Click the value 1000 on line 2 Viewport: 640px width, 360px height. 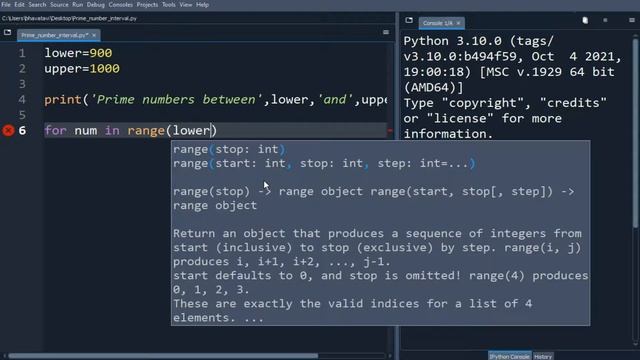(x=104, y=69)
